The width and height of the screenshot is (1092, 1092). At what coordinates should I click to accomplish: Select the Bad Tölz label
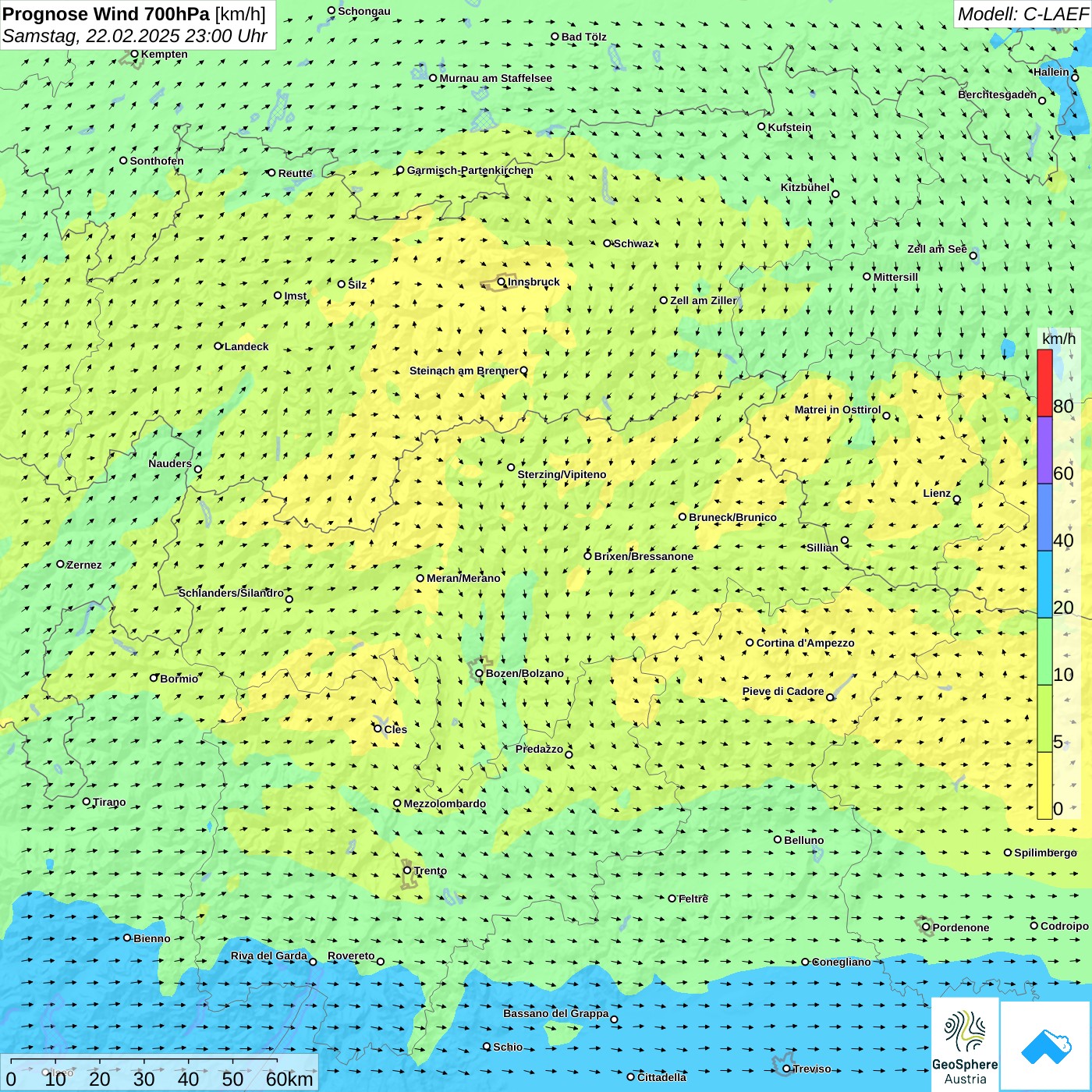point(583,37)
